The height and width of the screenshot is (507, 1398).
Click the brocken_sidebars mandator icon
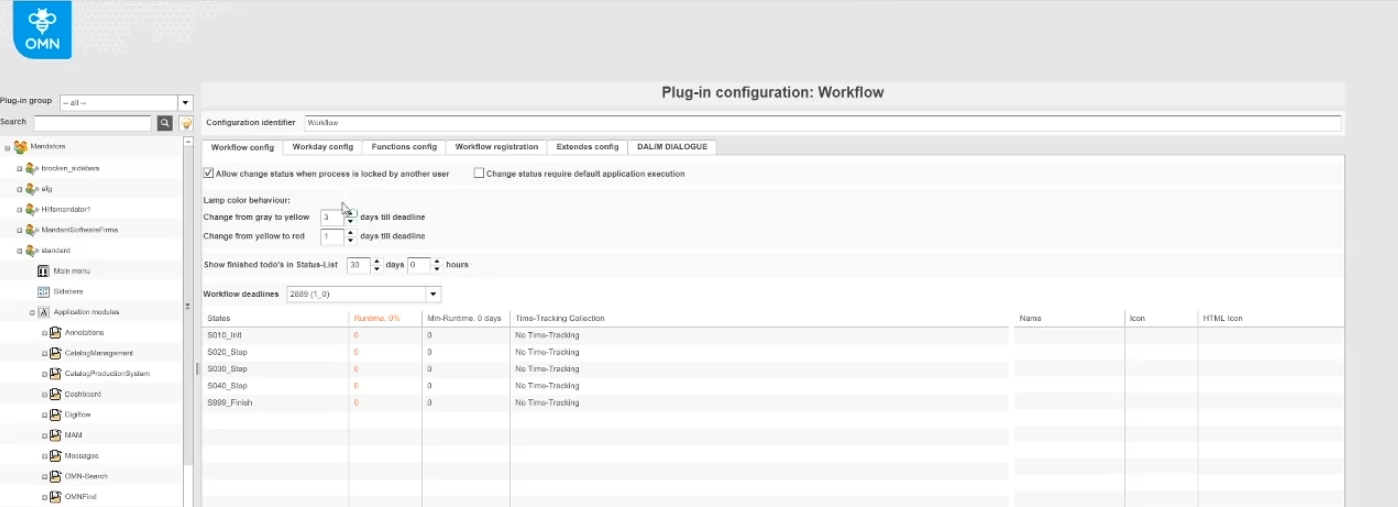[x=32, y=168]
